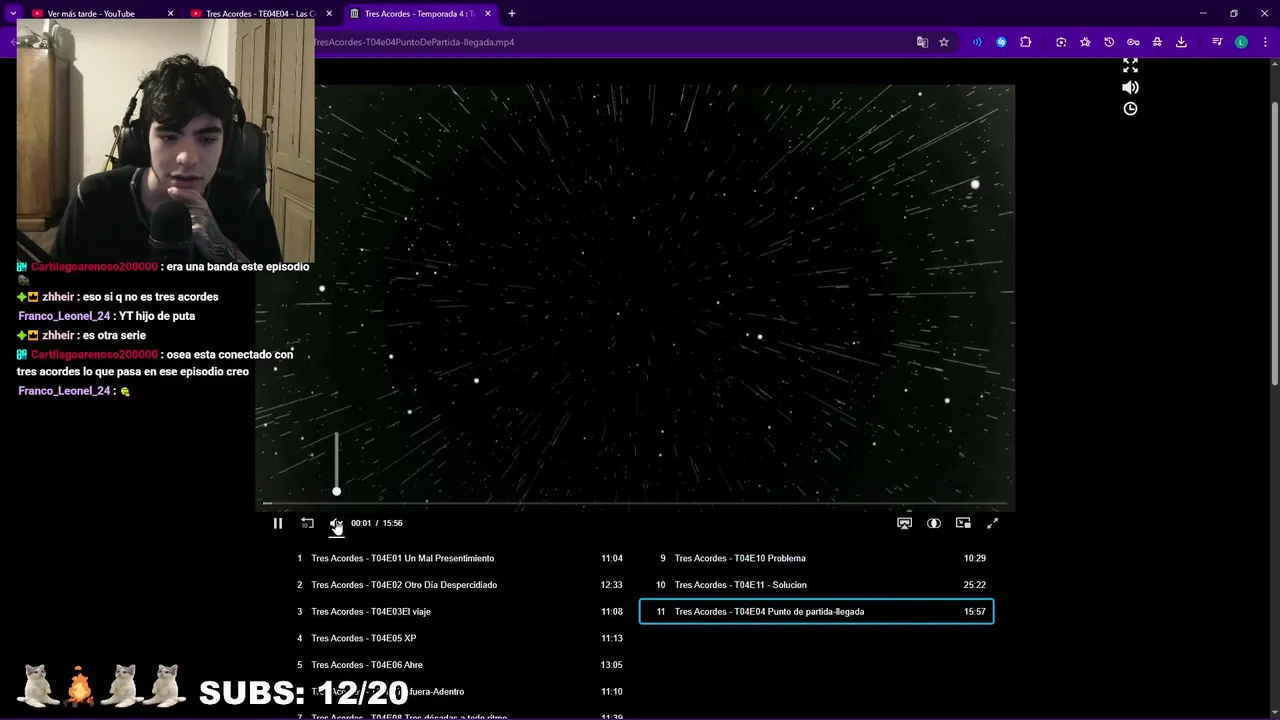Screen dimensions: 1280x720
Task: Pause the video playback
Action: point(278,523)
